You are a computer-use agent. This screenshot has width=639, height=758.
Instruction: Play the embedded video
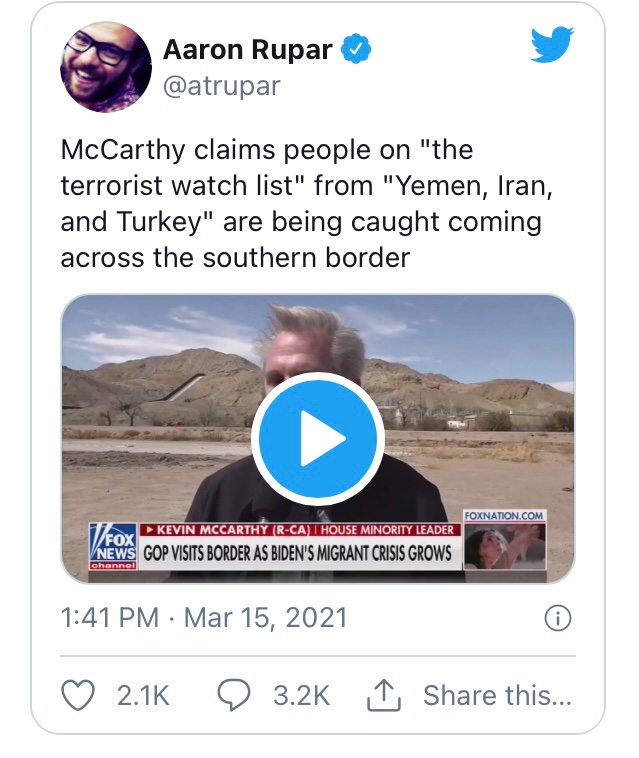tap(317, 438)
